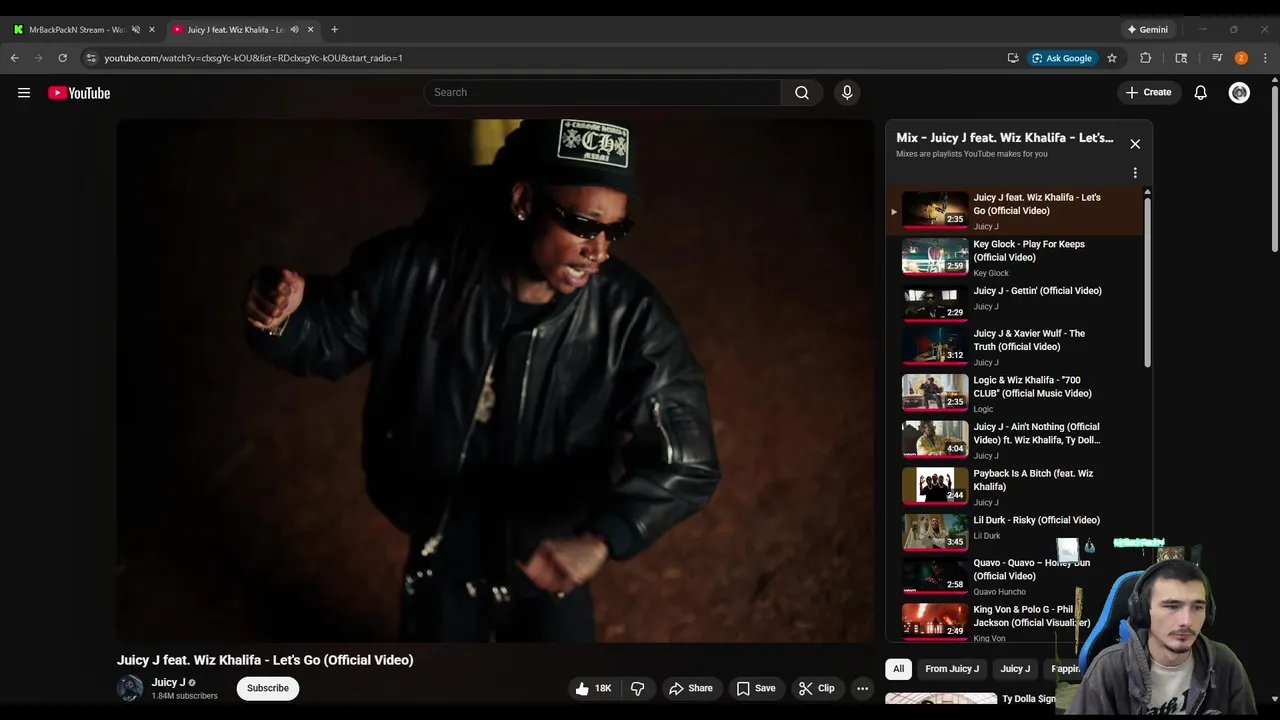The width and height of the screenshot is (1280, 720).
Task: View site information icon in the address bar
Action: (x=91, y=58)
